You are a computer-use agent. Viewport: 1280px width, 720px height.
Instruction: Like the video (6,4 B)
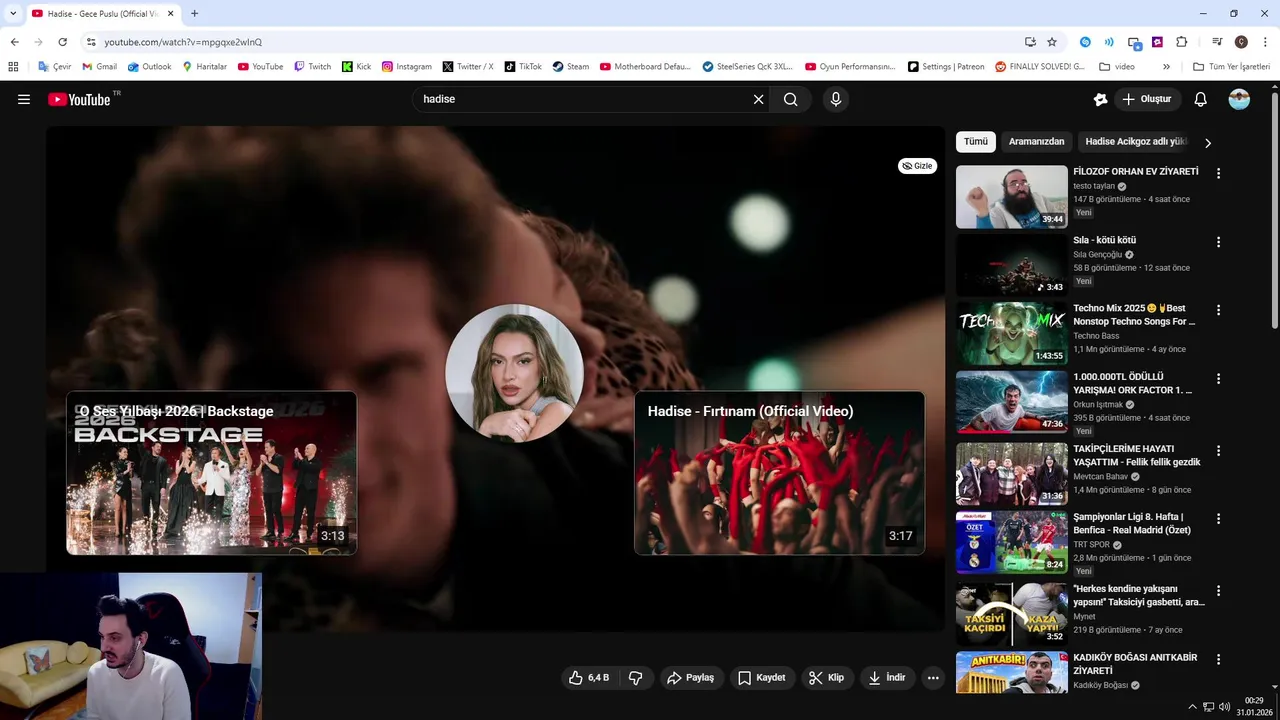click(x=589, y=677)
